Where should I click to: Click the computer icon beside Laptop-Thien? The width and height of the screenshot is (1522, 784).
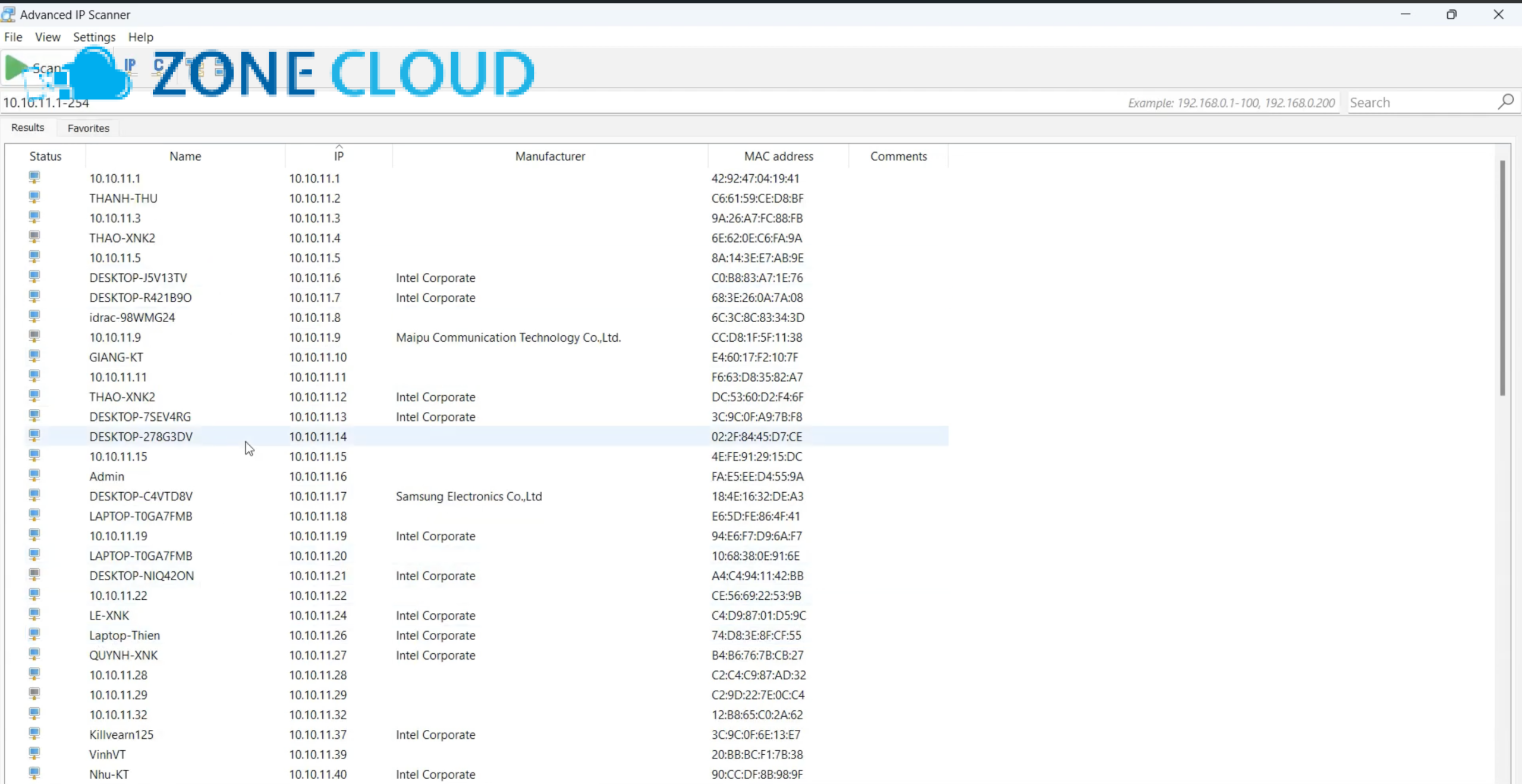34,634
